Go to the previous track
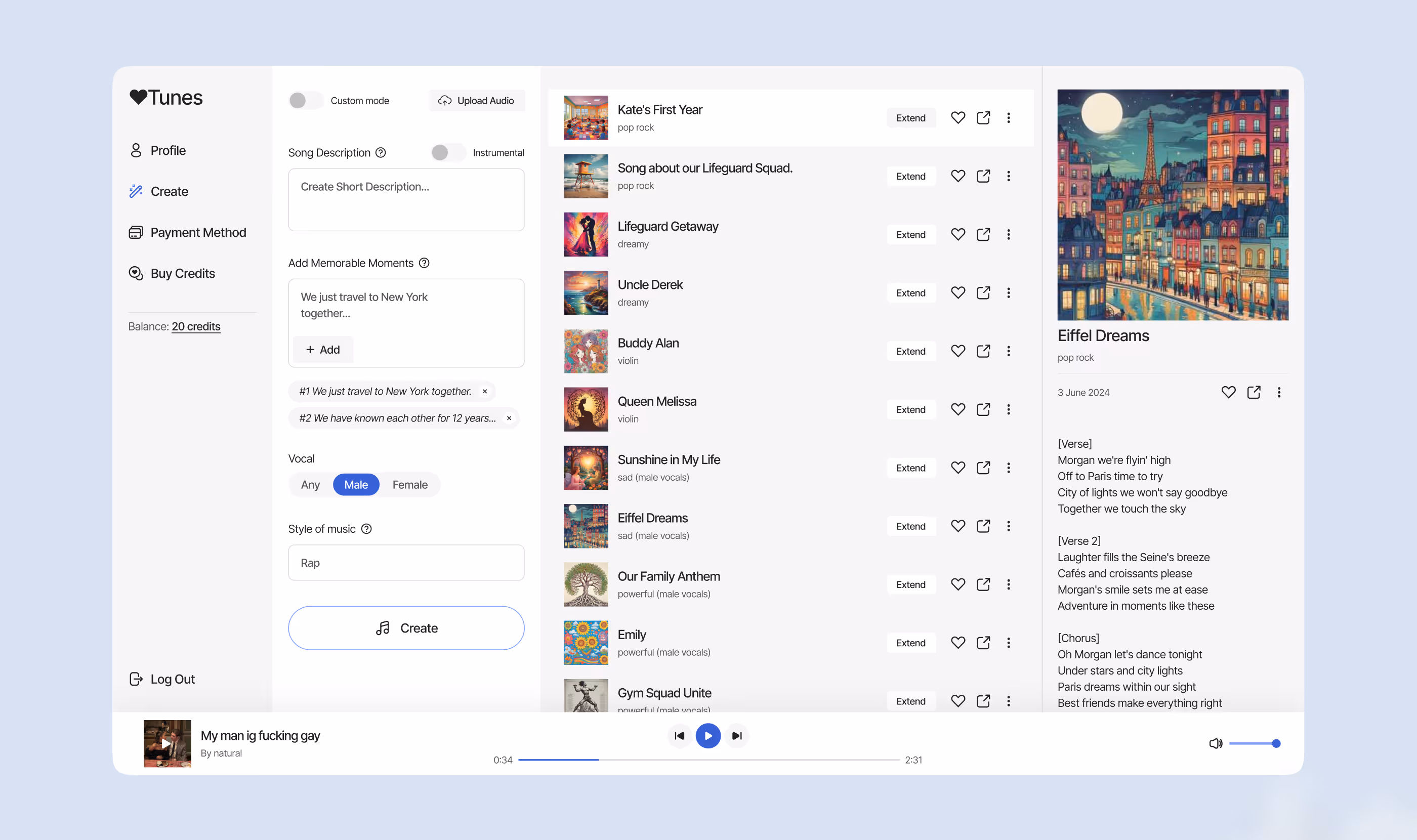The width and height of the screenshot is (1417, 840). click(679, 736)
